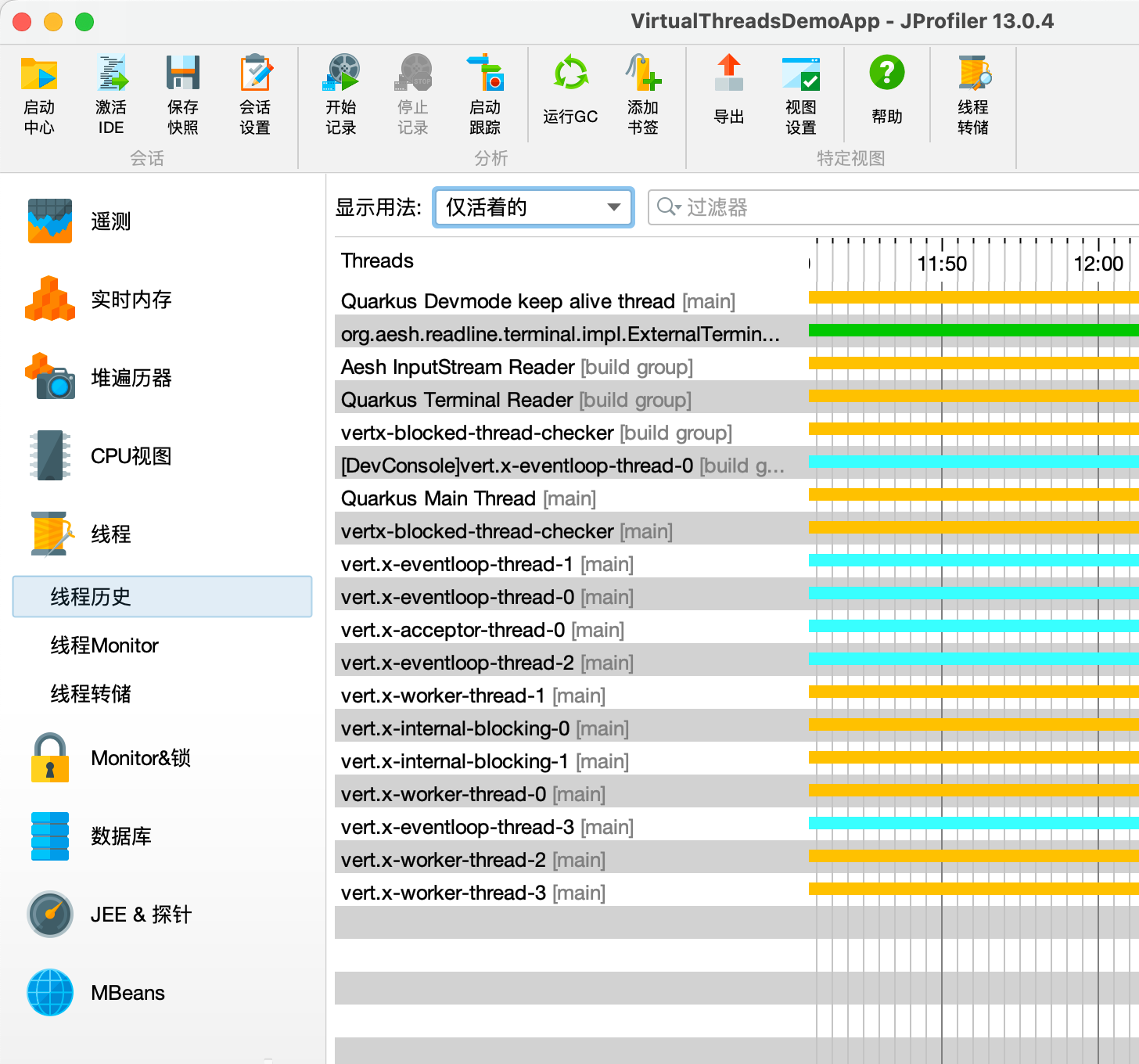Open 视图设置 view settings

(x=801, y=95)
